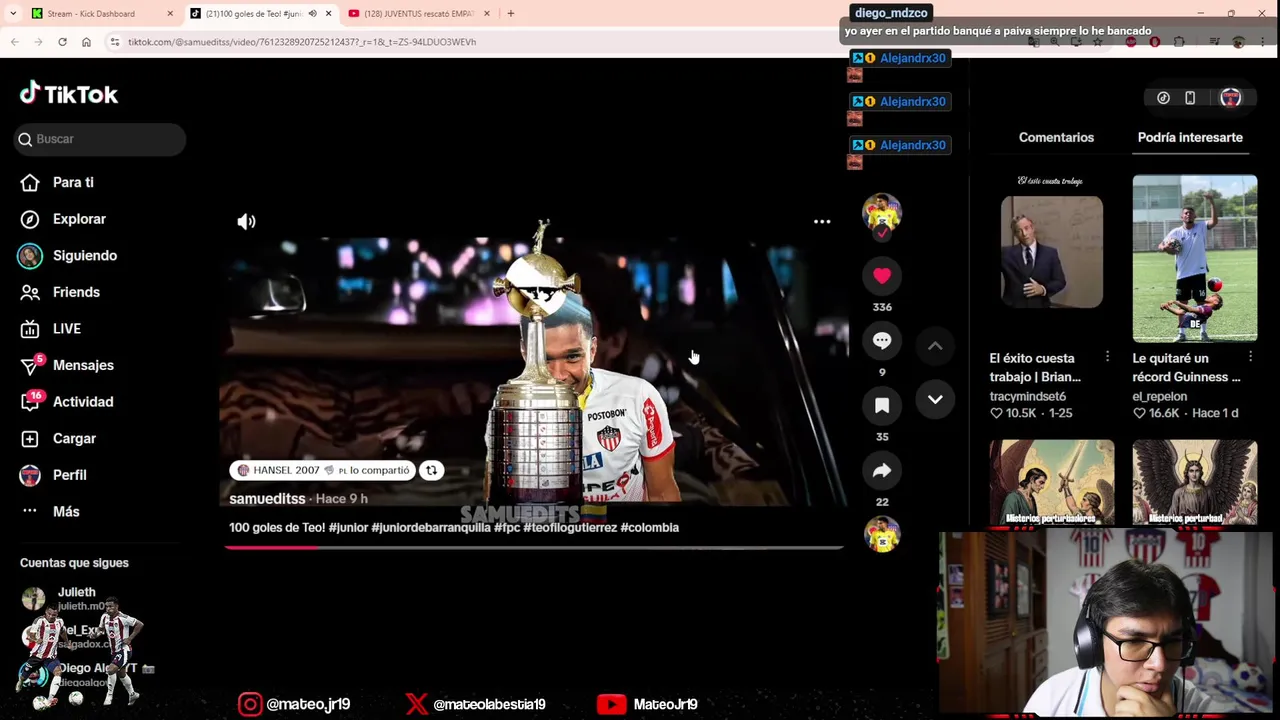Mute the TikTok browser tab audio icon
The image size is (1280, 720).
coord(313,14)
